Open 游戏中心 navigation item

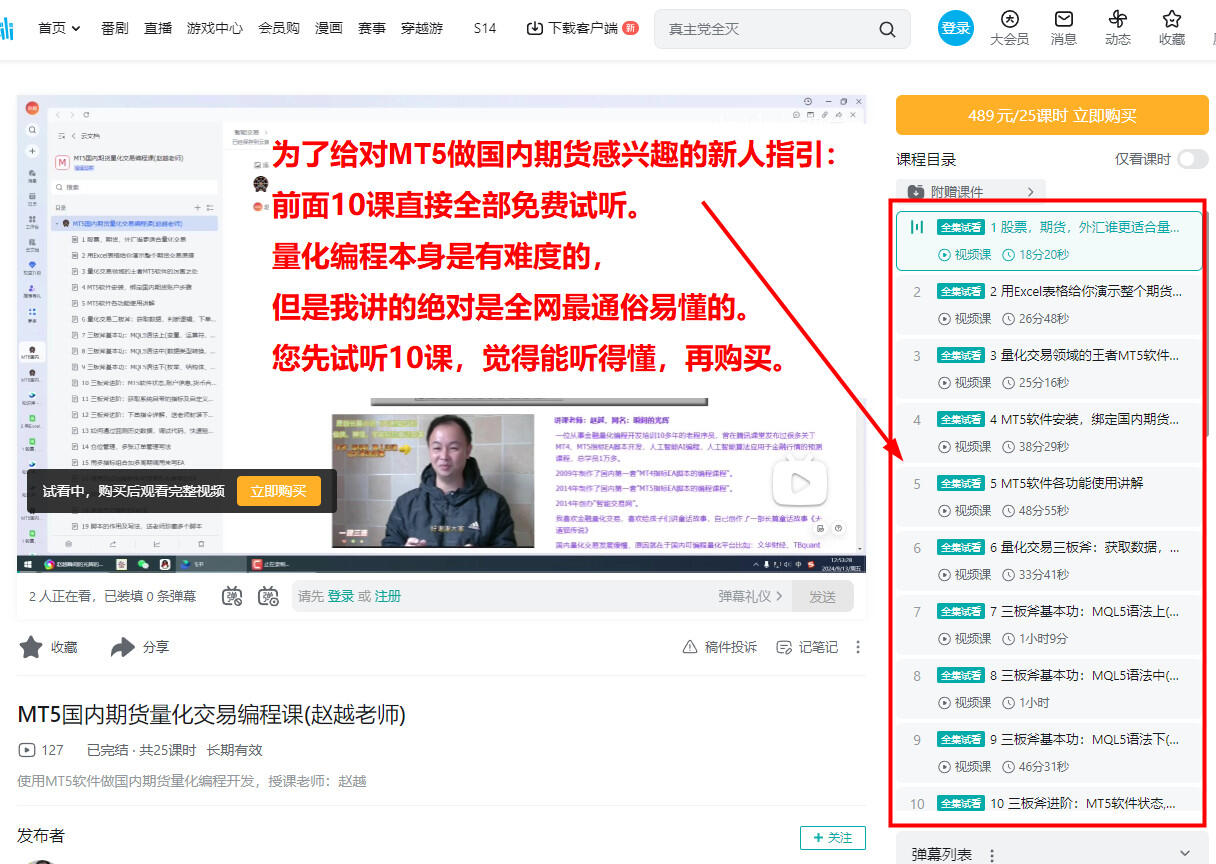(x=215, y=28)
